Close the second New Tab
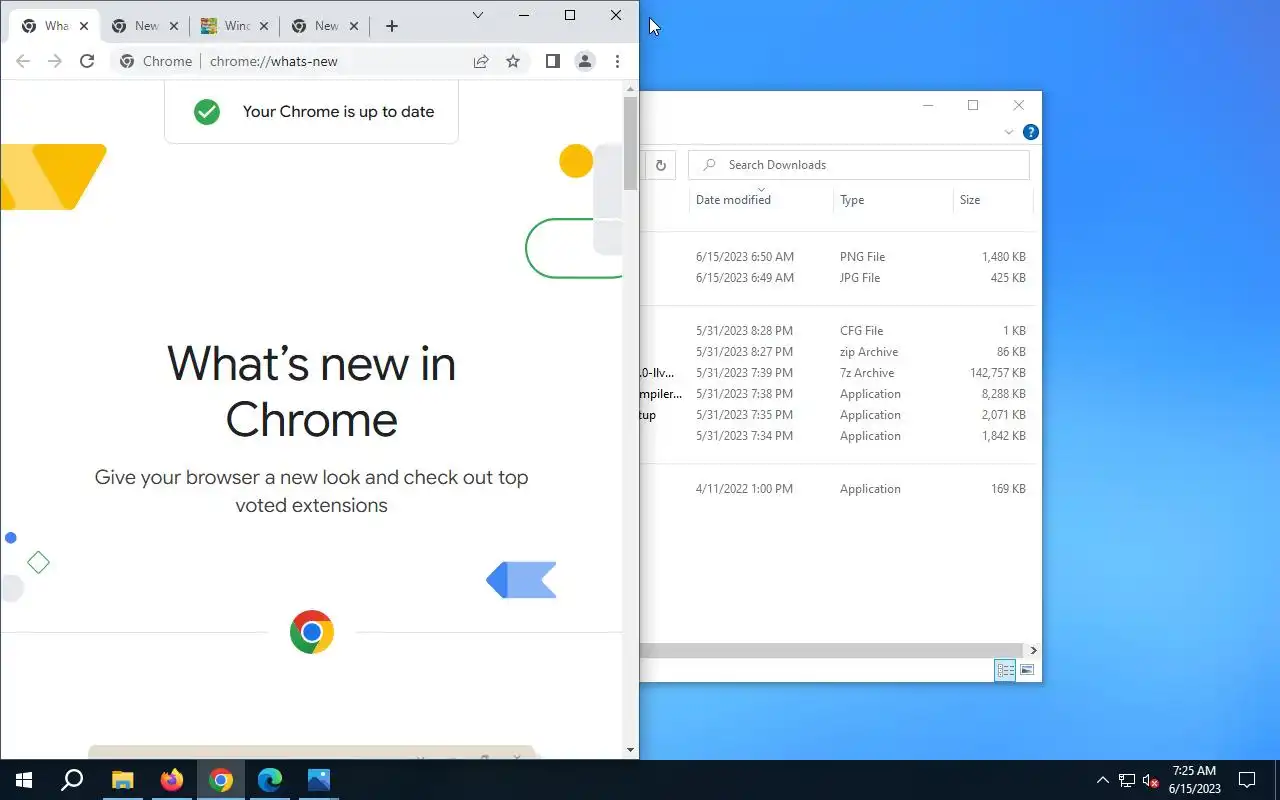Viewport: 1280px width, 800px height. [x=173, y=26]
